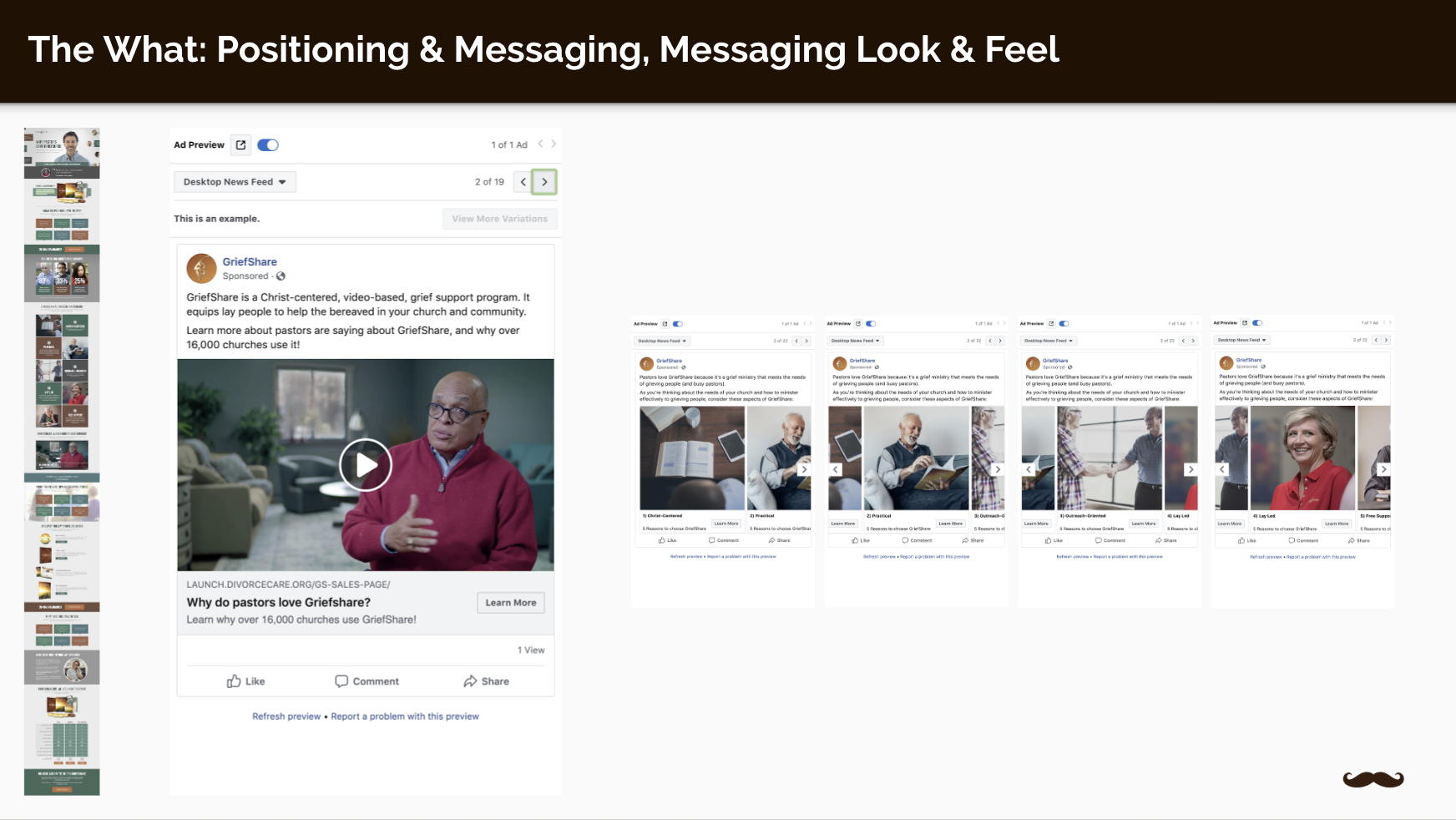1456x820 pixels.
Task: Click next placement arrow in Christ-Centered preview
Action: pyautogui.click(x=806, y=341)
